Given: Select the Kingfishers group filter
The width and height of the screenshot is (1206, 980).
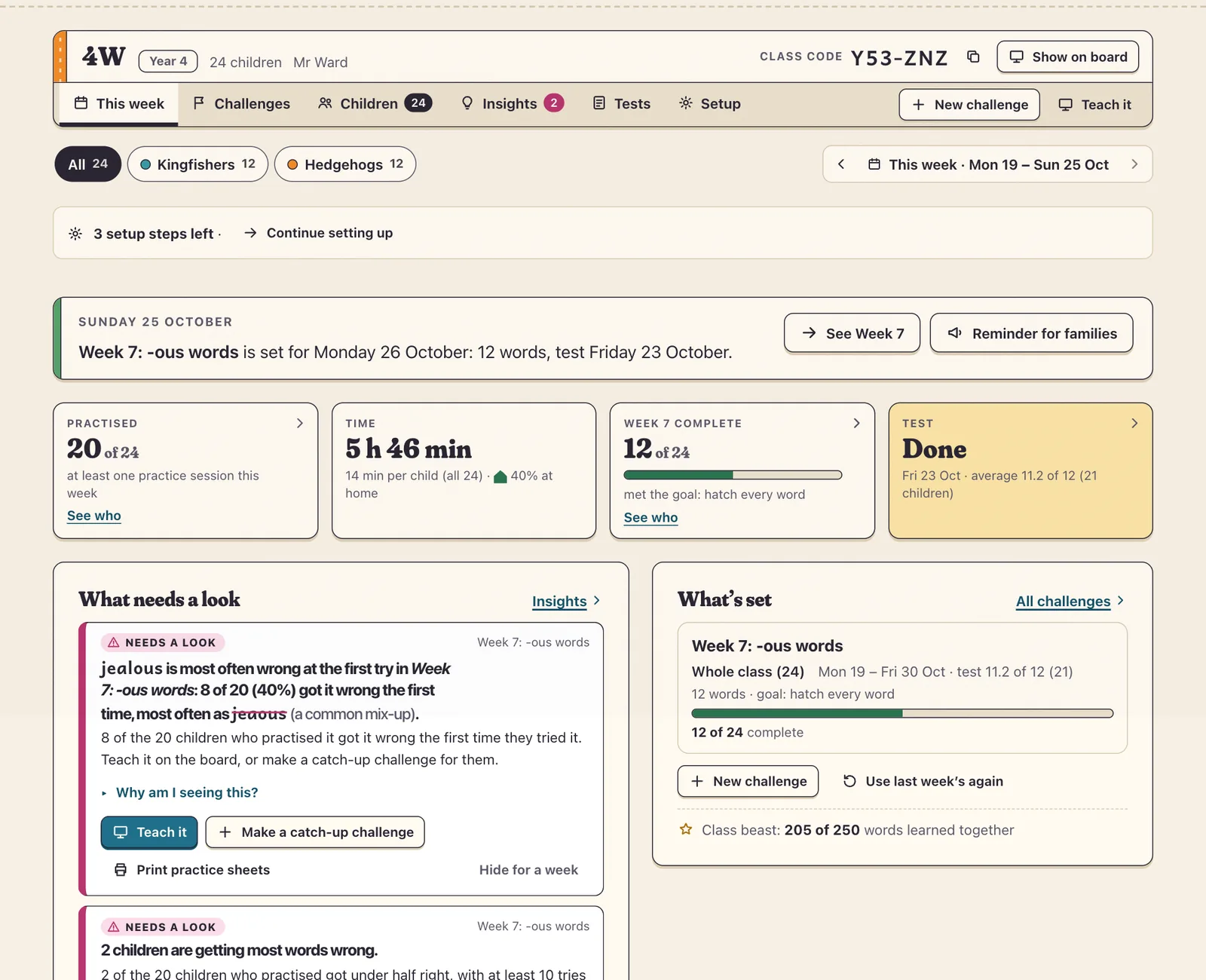Looking at the screenshot, I should [x=197, y=164].
